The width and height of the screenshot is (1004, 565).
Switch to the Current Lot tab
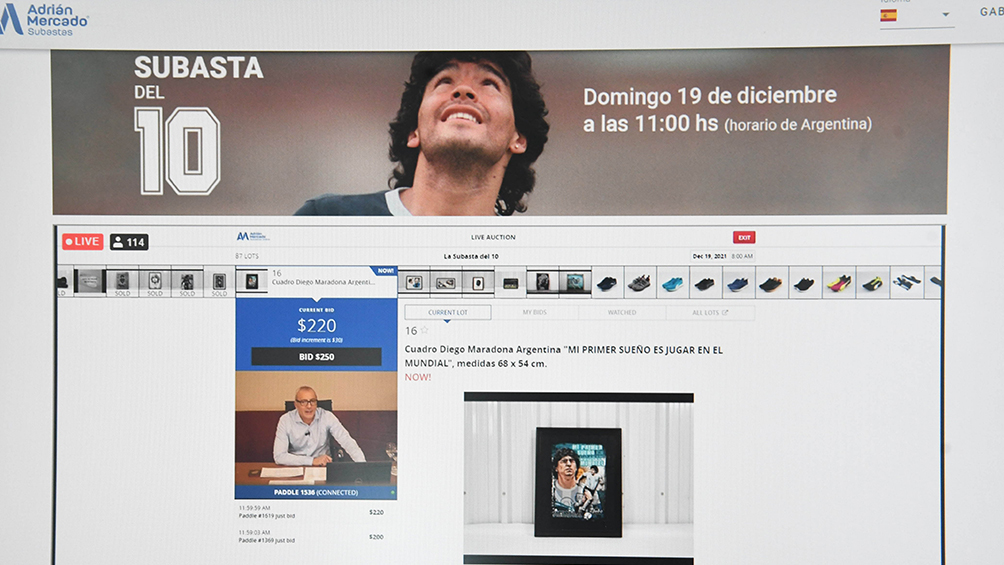[448, 313]
